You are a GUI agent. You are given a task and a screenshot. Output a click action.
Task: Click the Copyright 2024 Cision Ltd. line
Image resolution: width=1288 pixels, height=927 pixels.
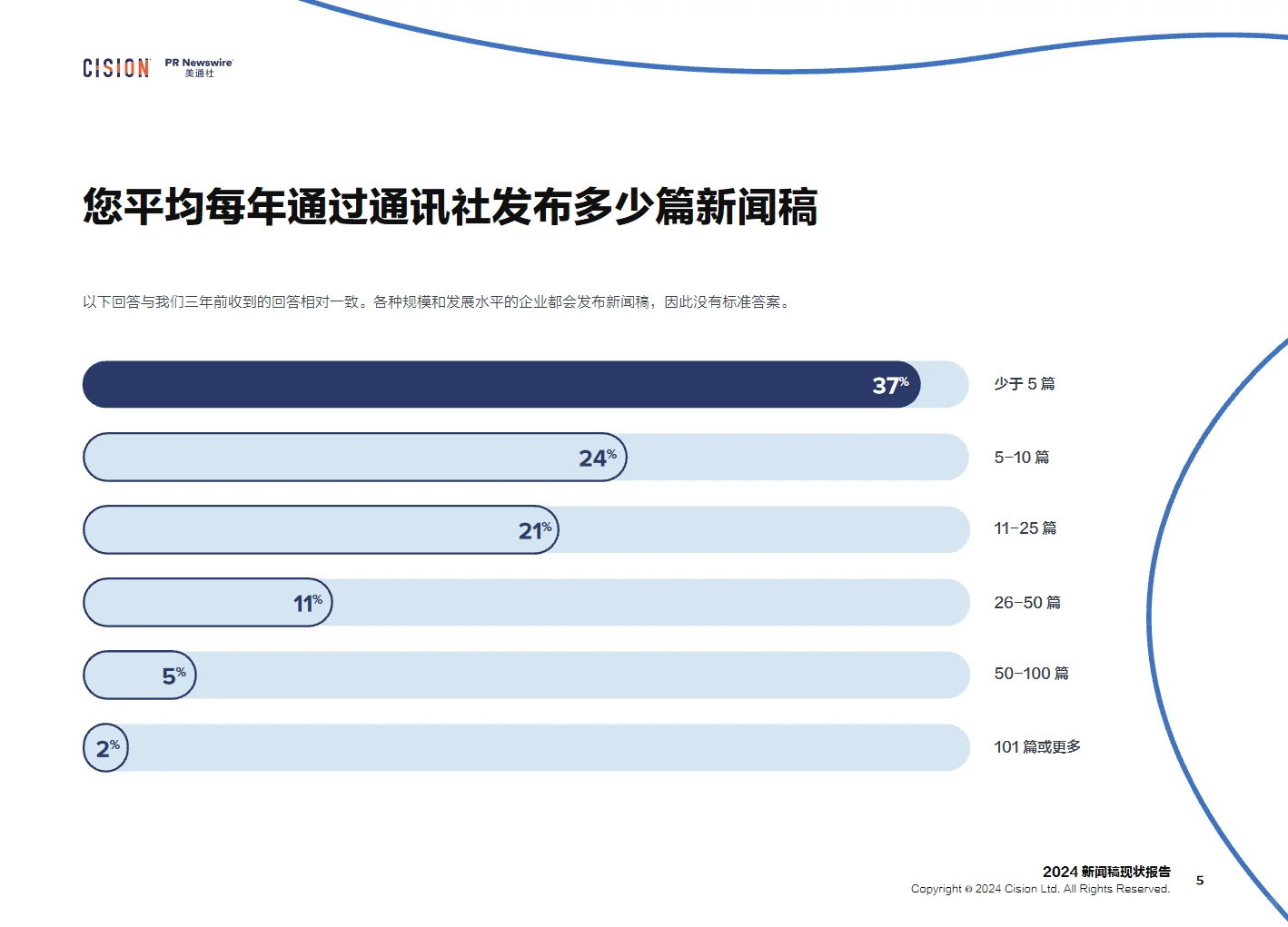click(1040, 889)
